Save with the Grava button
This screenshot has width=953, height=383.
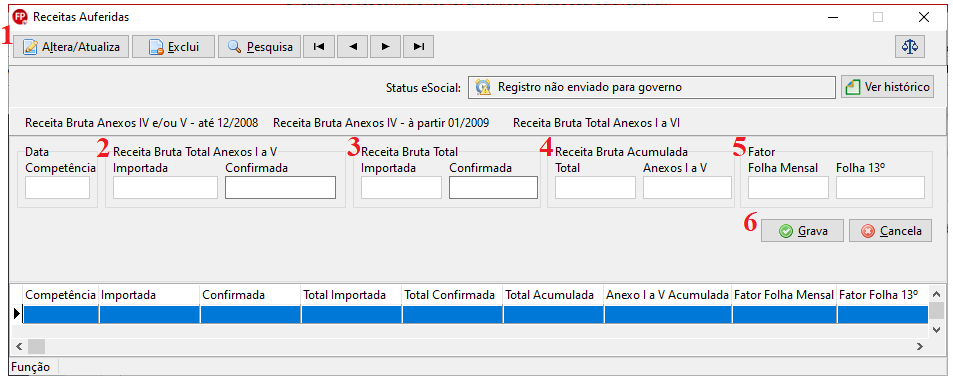(x=802, y=231)
